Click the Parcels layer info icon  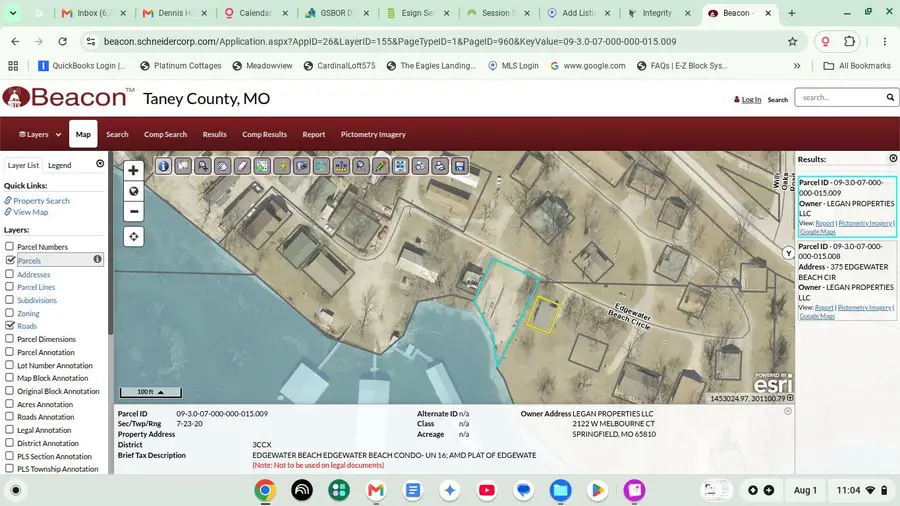coord(98,259)
